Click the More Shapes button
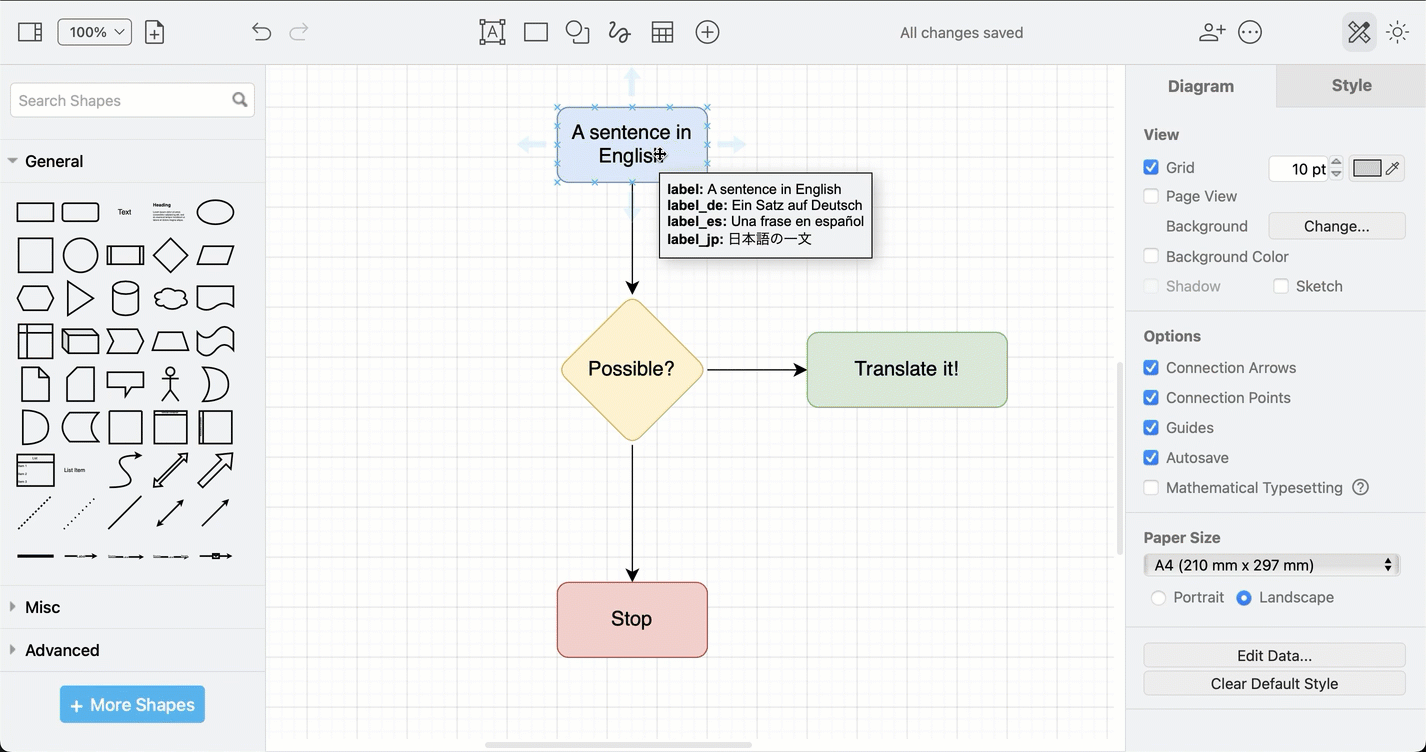Viewport: 1426px width, 752px height. [x=131, y=704]
